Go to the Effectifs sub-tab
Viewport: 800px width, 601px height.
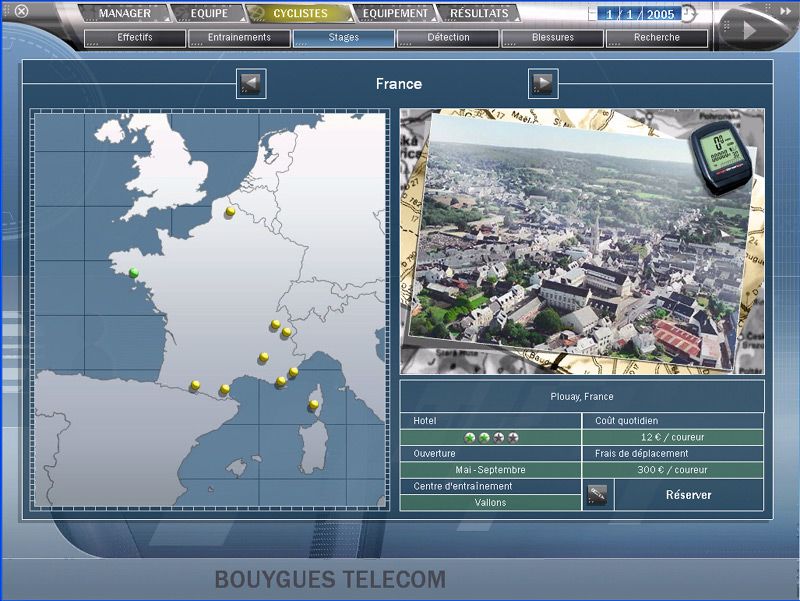135,38
